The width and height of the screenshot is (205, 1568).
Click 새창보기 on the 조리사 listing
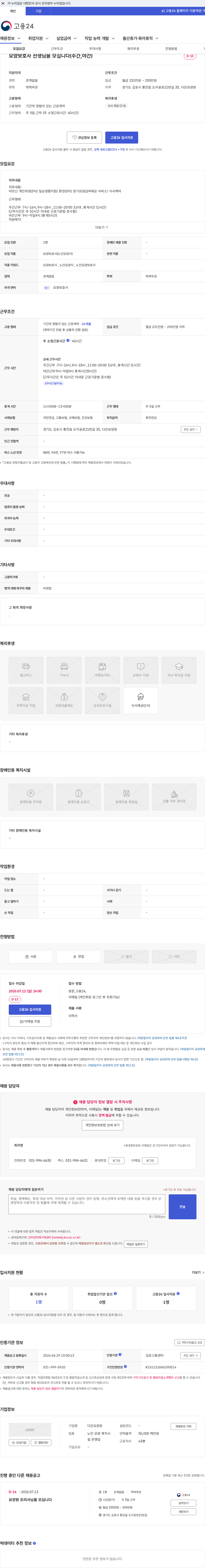pos(183,1512)
